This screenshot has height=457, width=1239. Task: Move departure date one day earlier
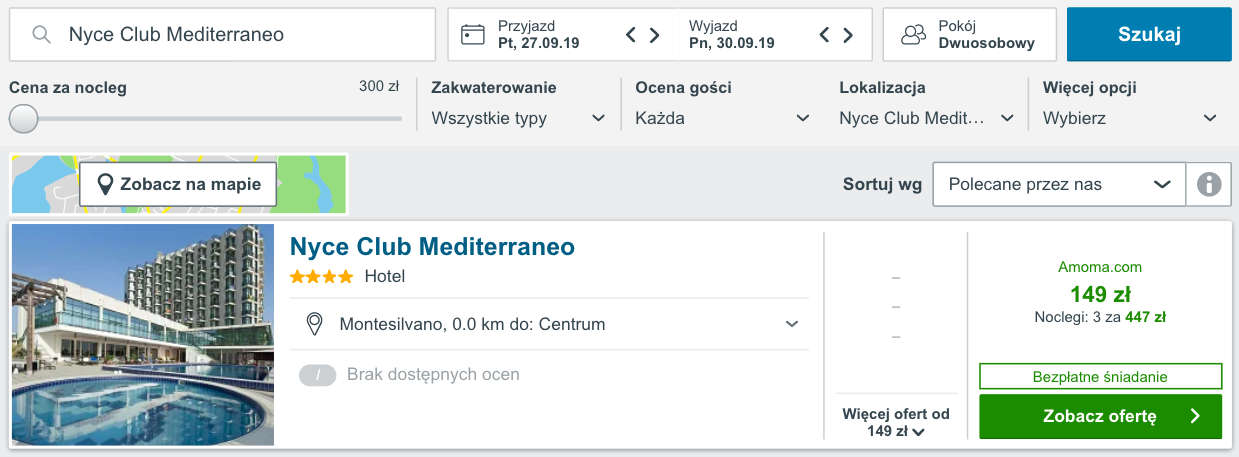[824, 35]
